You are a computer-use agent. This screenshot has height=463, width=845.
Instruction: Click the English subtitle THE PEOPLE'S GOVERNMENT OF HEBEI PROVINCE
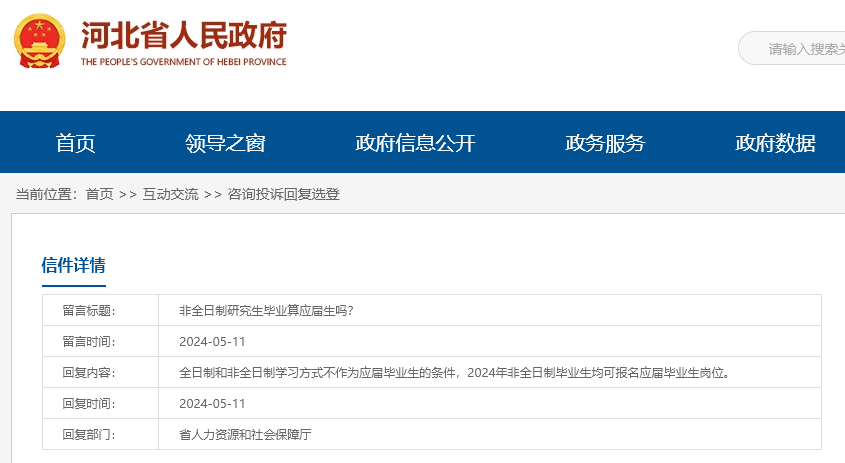click(x=184, y=62)
